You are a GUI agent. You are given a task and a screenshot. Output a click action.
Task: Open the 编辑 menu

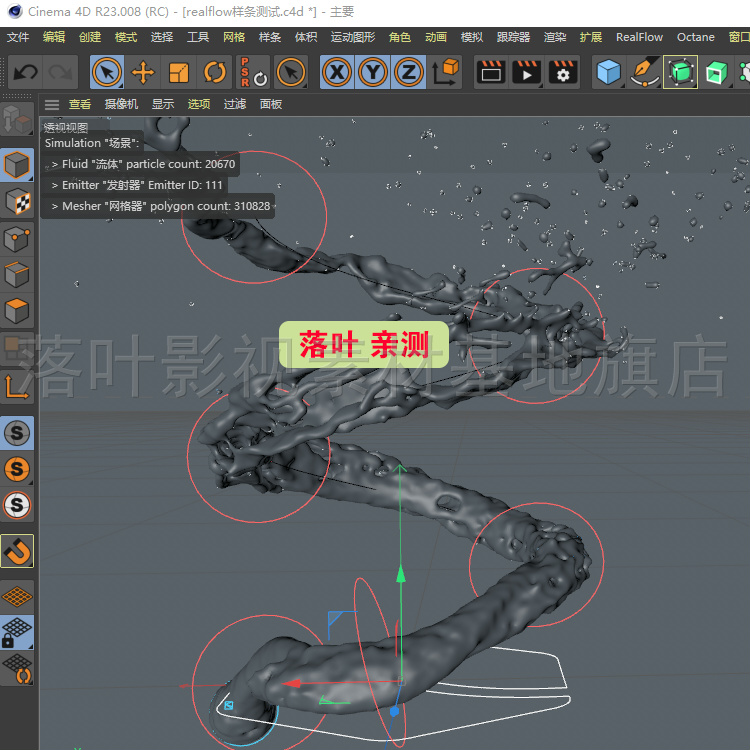coord(54,37)
